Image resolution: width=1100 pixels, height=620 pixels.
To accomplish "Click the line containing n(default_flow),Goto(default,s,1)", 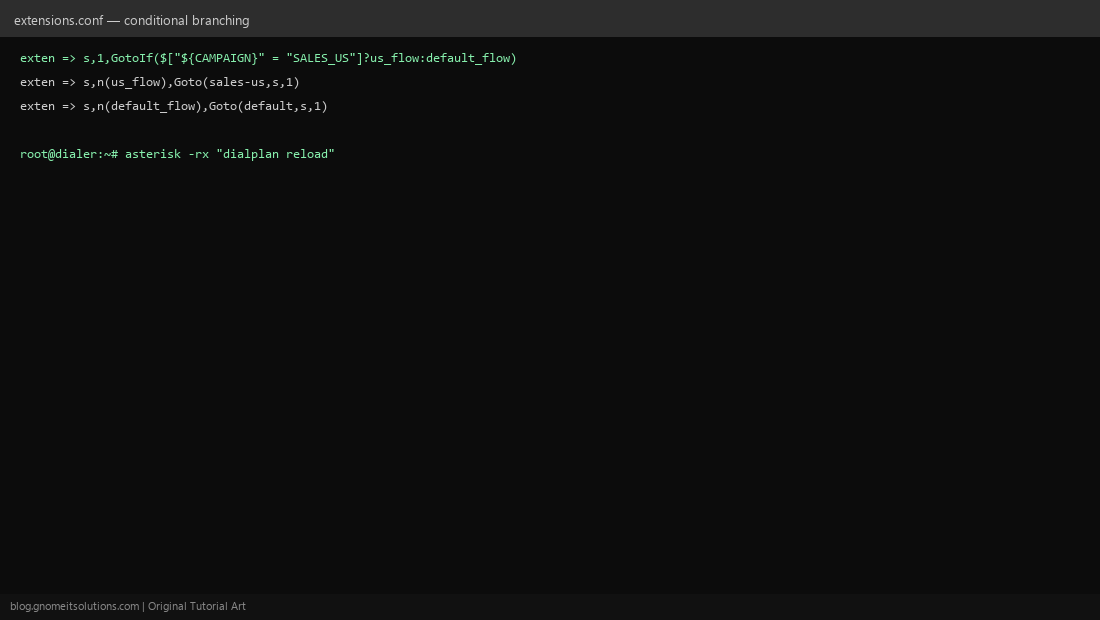I will [174, 106].
